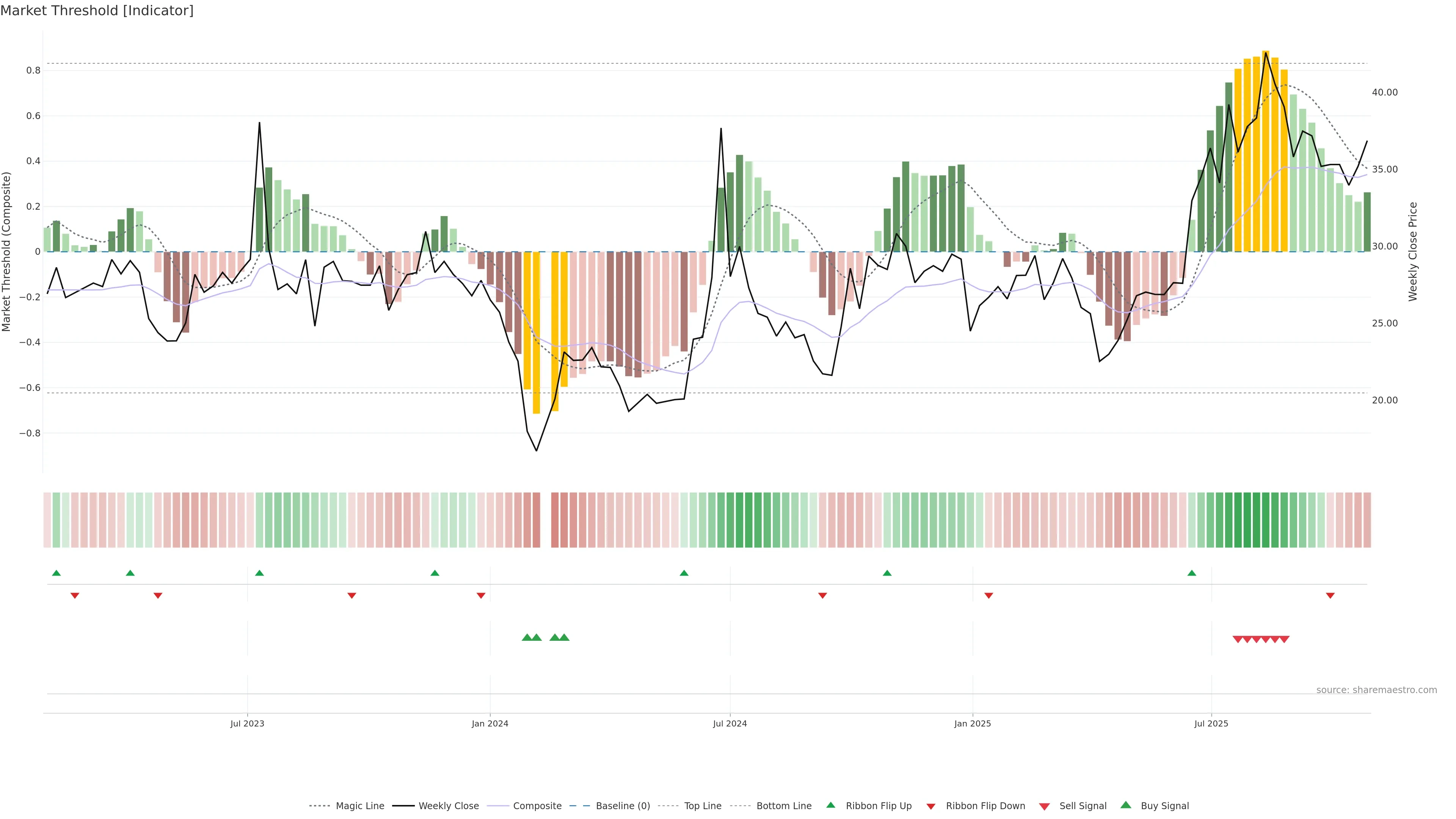Click the Jul 2024 axis label
This screenshot has width=1456, height=819.
tap(730, 723)
